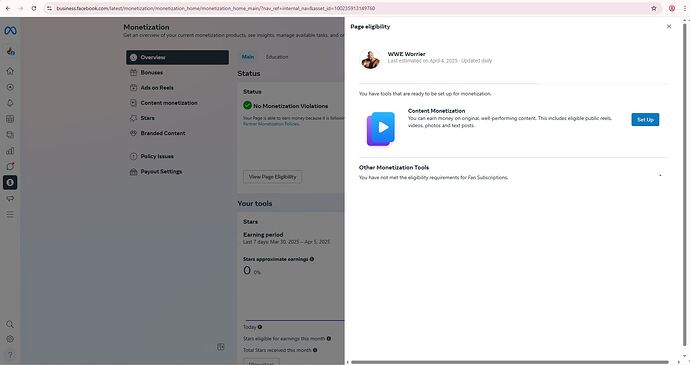The image size is (690, 365).
Task: Open notifications bell in left sidebar
Action: pyautogui.click(x=10, y=103)
